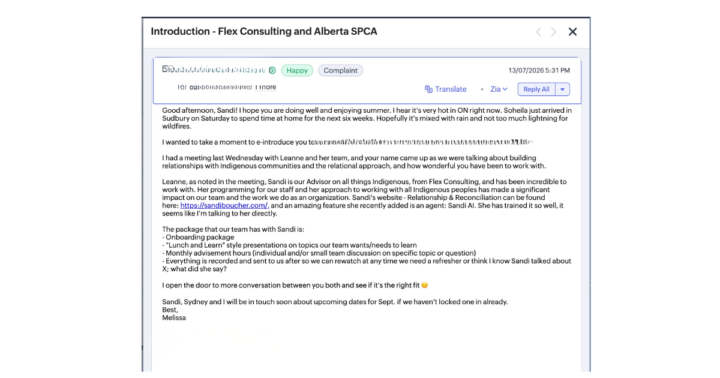
Task: Click the Complaint tag
Action: pyautogui.click(x=340, y=70)
